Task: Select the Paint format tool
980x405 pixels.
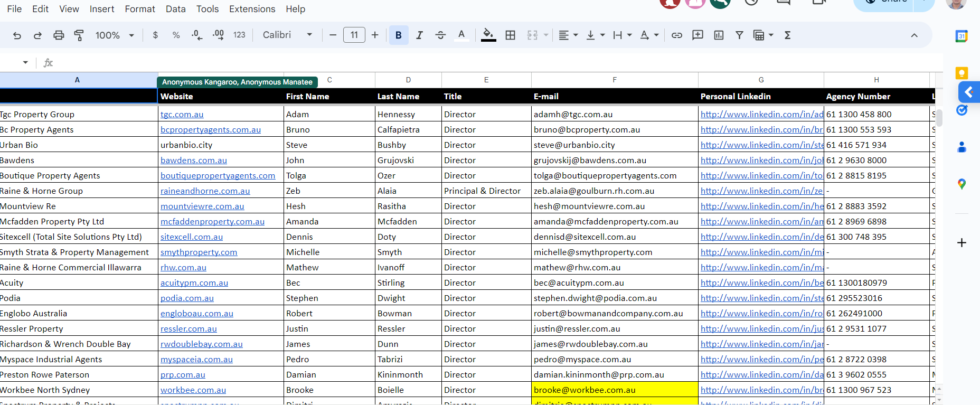Action: tap(79, 35)
